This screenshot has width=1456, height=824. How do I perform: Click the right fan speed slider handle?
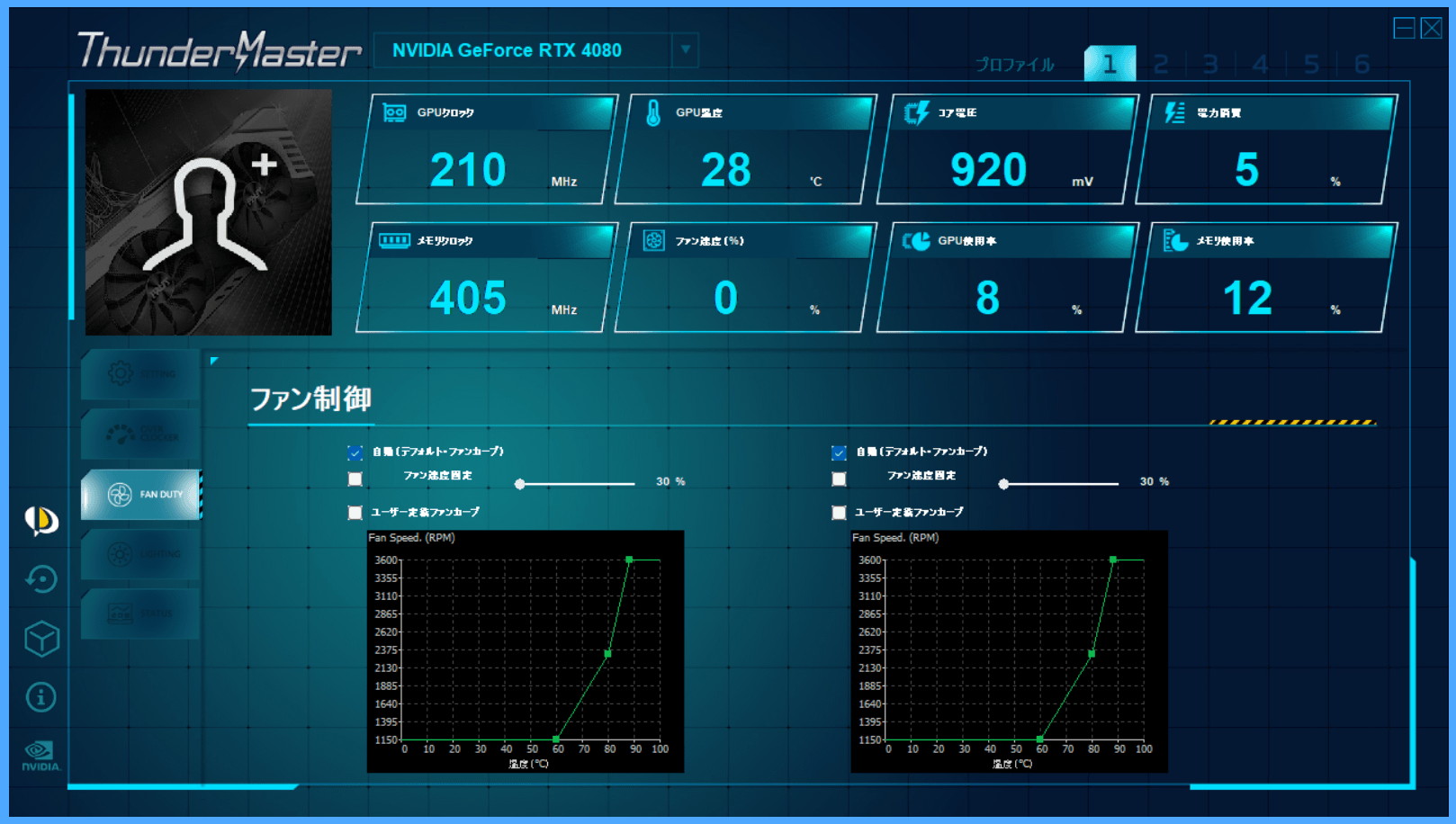pyautogui.click(x=1003, y=484)
